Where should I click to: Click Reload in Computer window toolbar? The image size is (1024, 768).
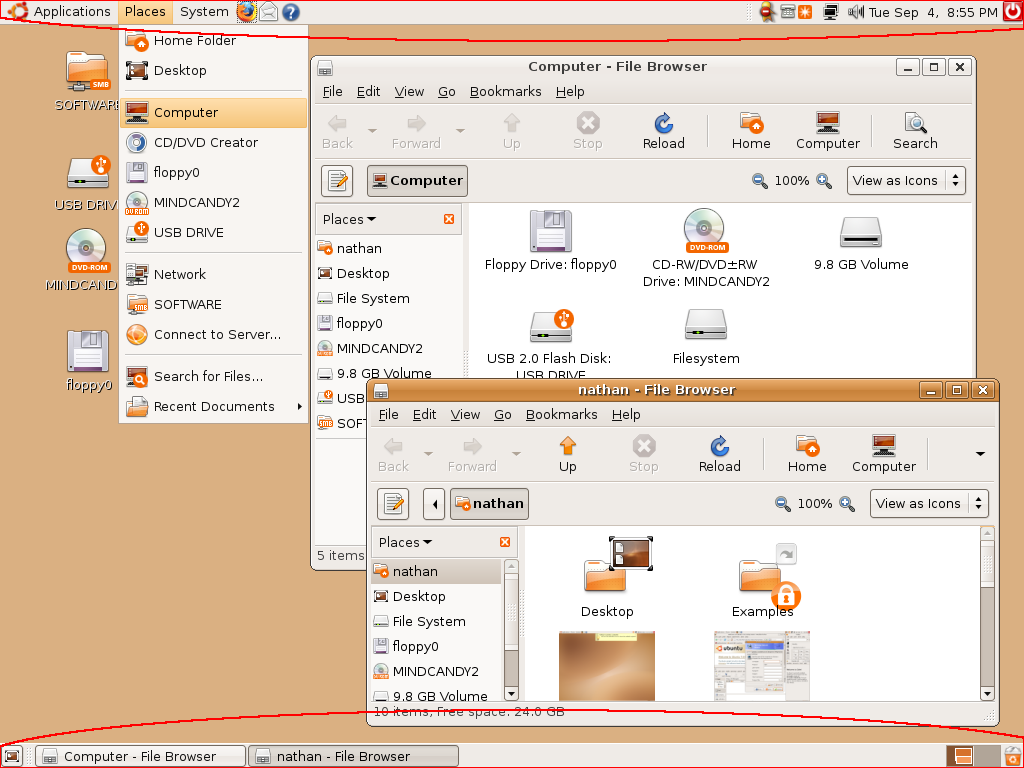tap(664, 131)
